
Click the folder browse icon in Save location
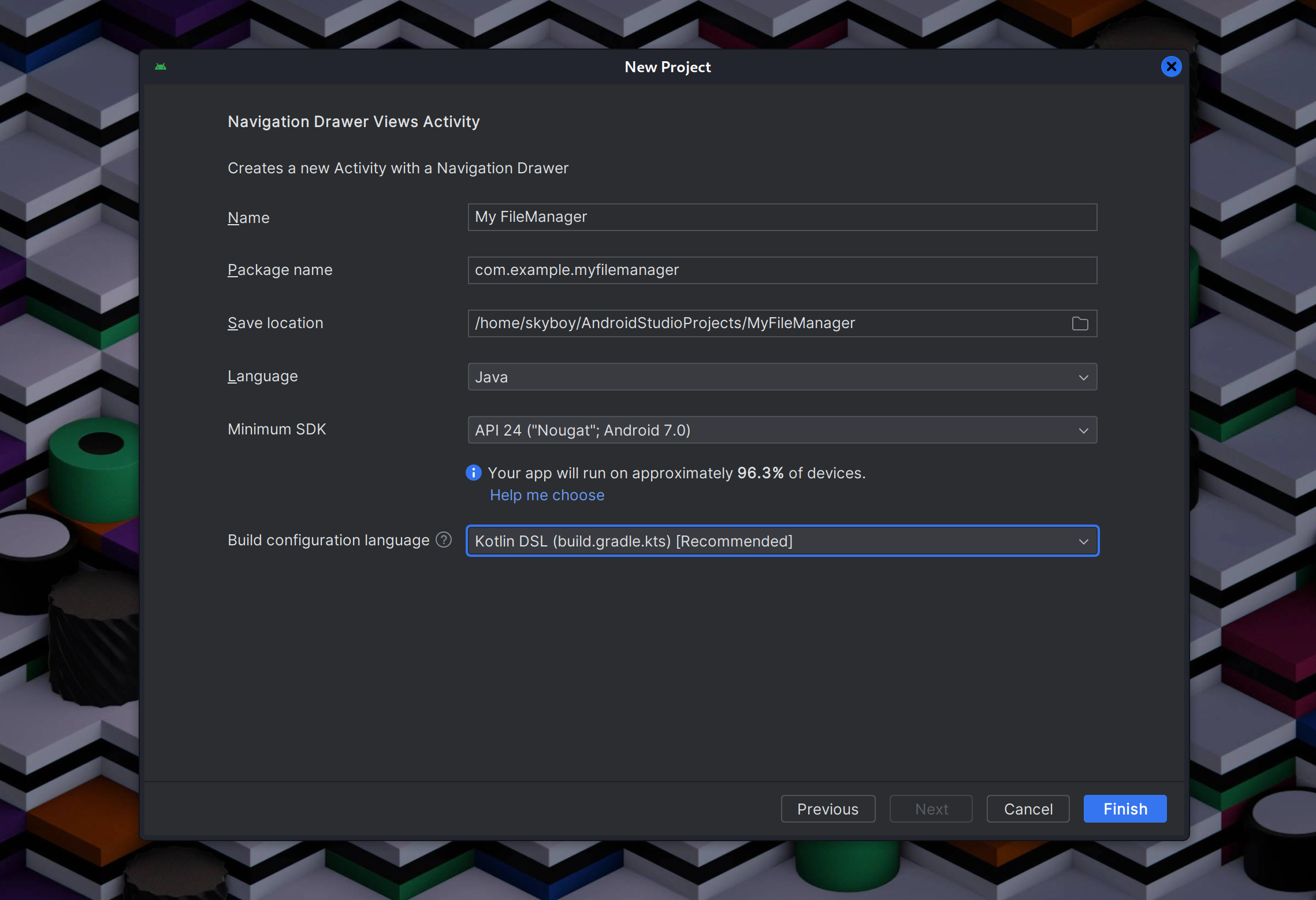1080,323
